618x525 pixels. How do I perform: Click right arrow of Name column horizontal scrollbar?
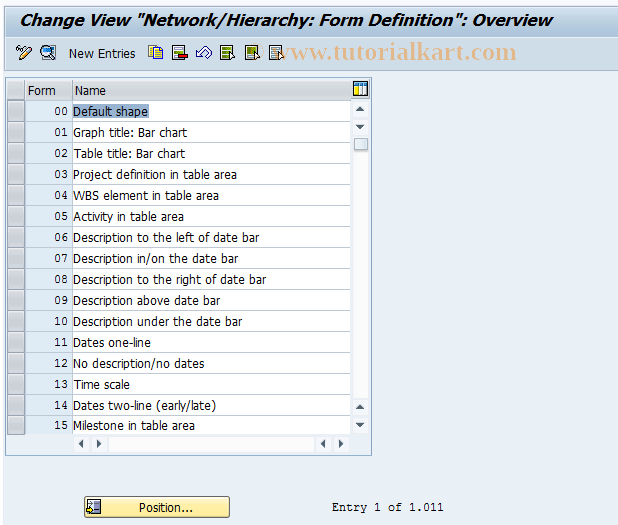[x=341, y=444]
